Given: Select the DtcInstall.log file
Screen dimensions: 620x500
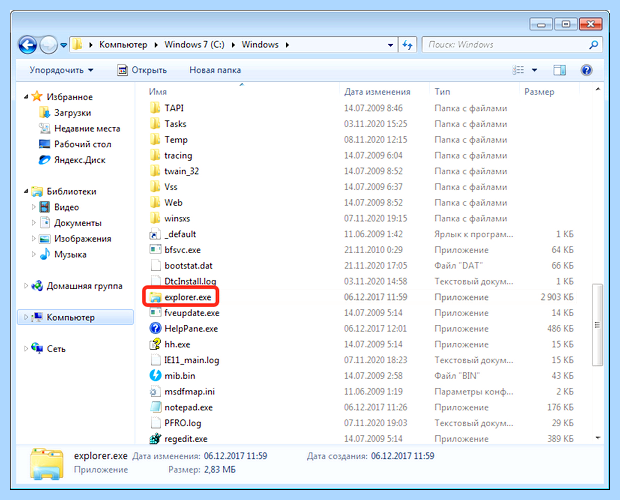Looking at the screenshot, I should pyautogui.click(x=190, y=281).
